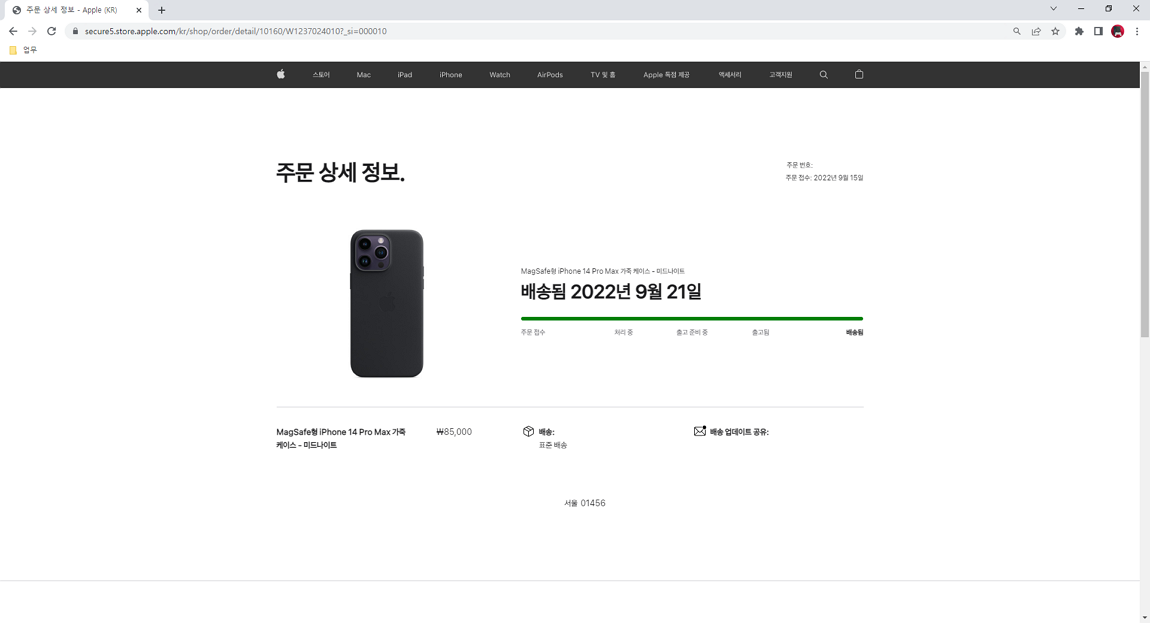Image resolution: width=1150 pixels, height=623 pixels.
Task: Click the zoom magnifier icon in the address bar
Action: click(x=1017, y=31)
